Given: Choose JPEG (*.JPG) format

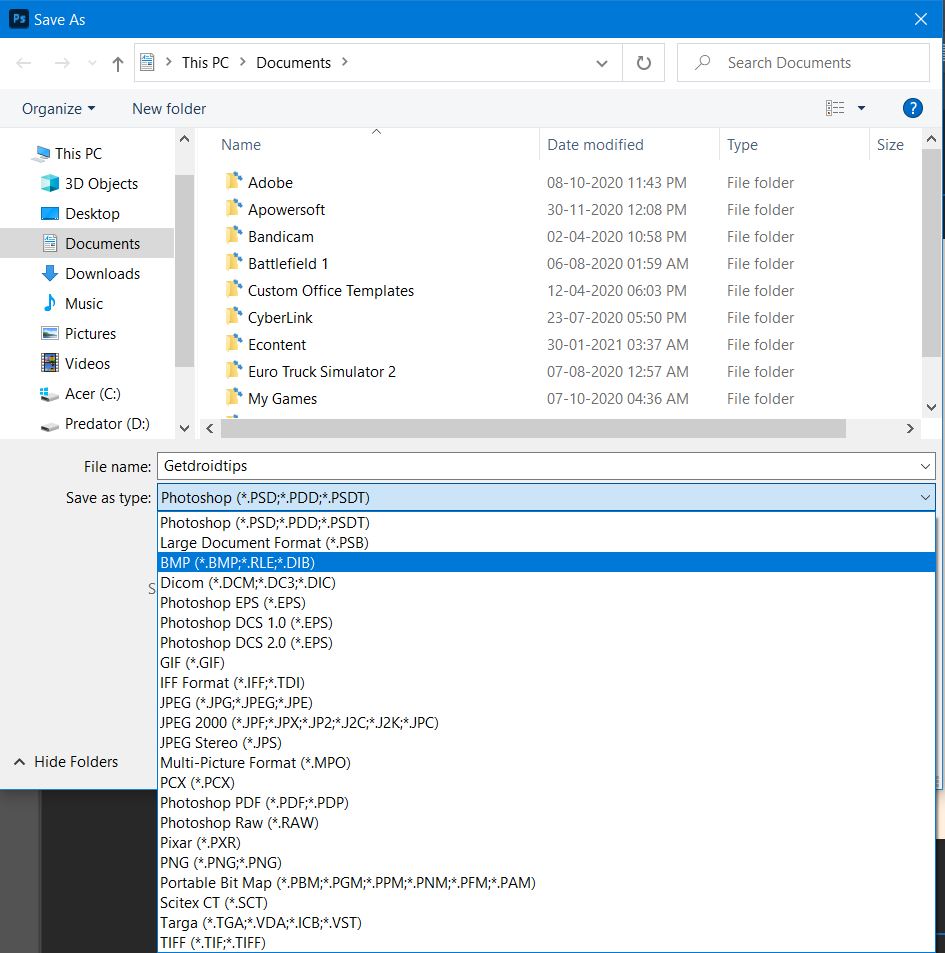Looking at the screenshot, I should pyautogui.click(x=546, y=703).
